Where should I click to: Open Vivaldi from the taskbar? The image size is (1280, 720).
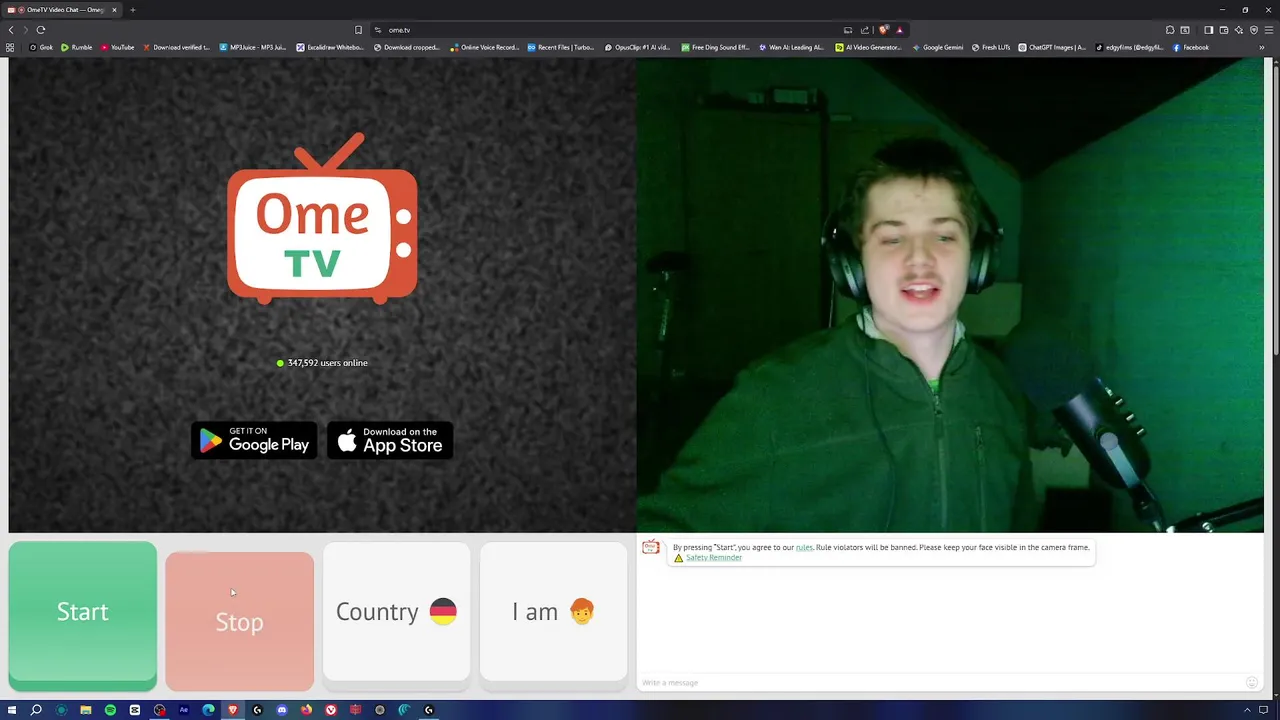pyautogui.click(x=330, y=710)
